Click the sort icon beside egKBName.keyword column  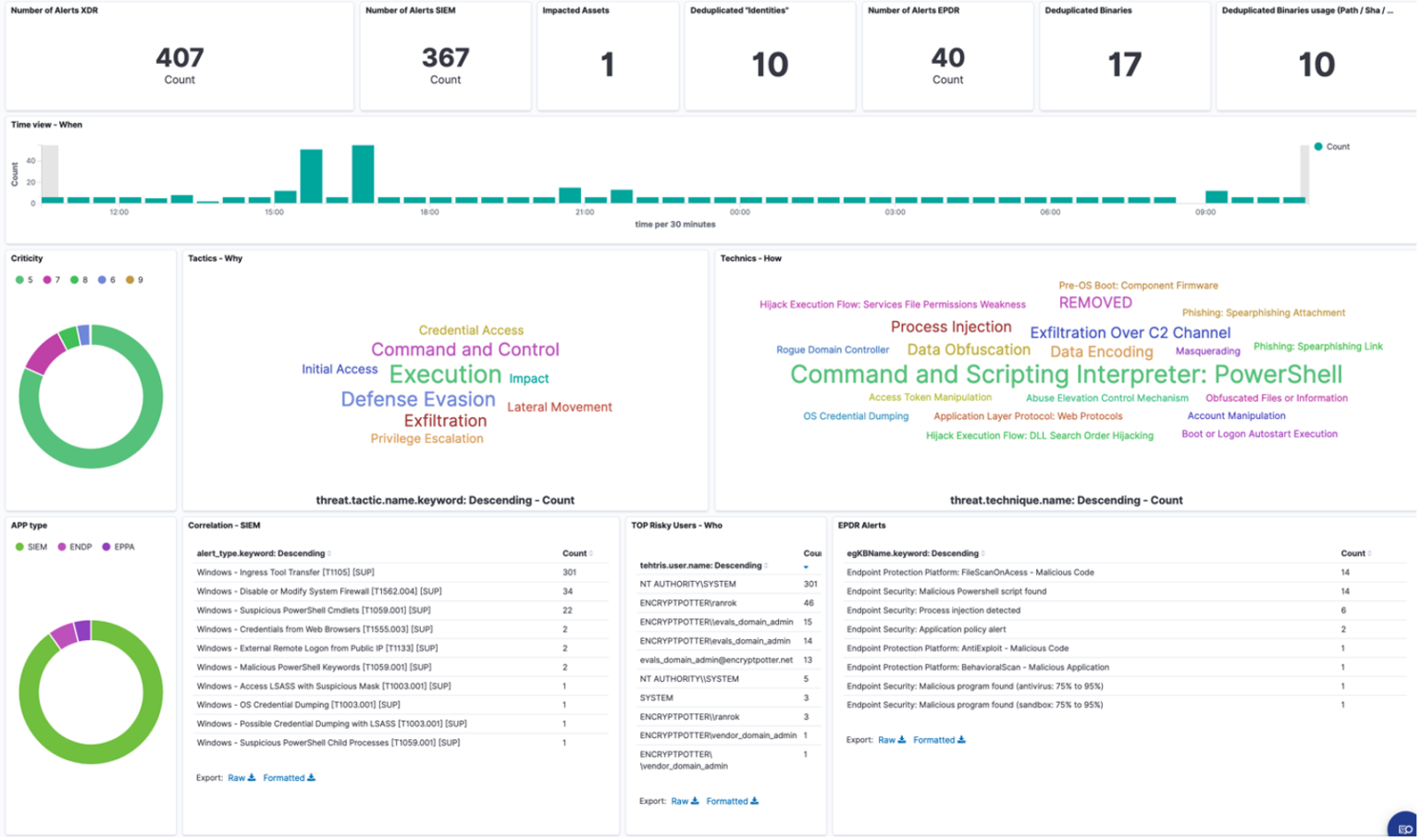pos(983,554)
